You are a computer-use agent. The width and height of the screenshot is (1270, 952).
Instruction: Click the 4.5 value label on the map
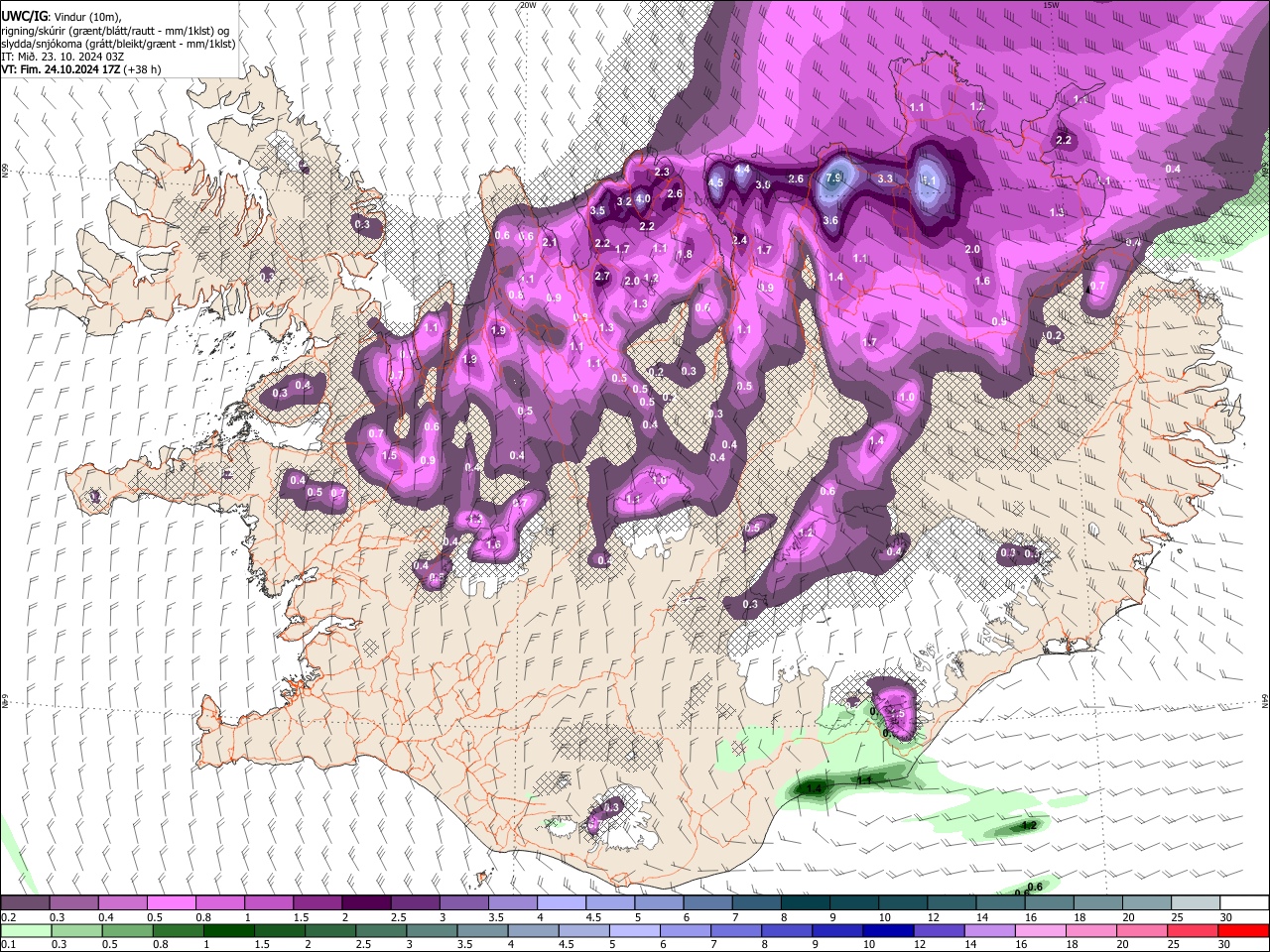coord(716,182)
